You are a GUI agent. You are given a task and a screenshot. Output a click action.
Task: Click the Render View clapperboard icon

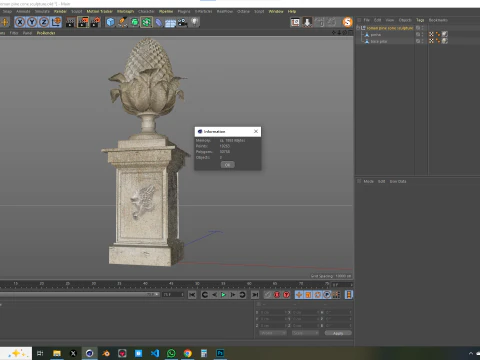71,22
